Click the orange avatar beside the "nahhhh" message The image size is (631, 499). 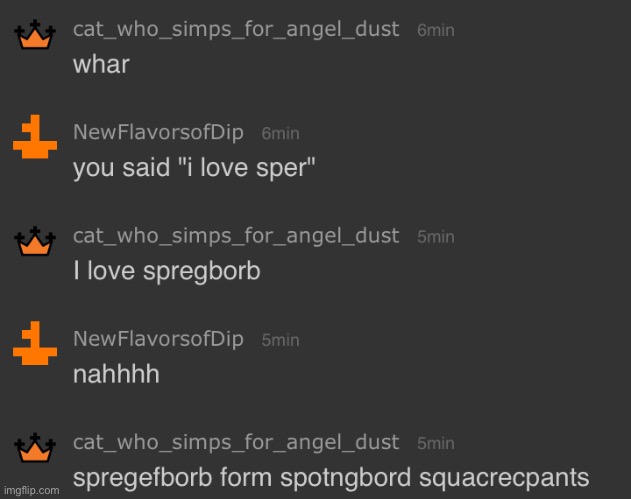click(x=35, y=343)
